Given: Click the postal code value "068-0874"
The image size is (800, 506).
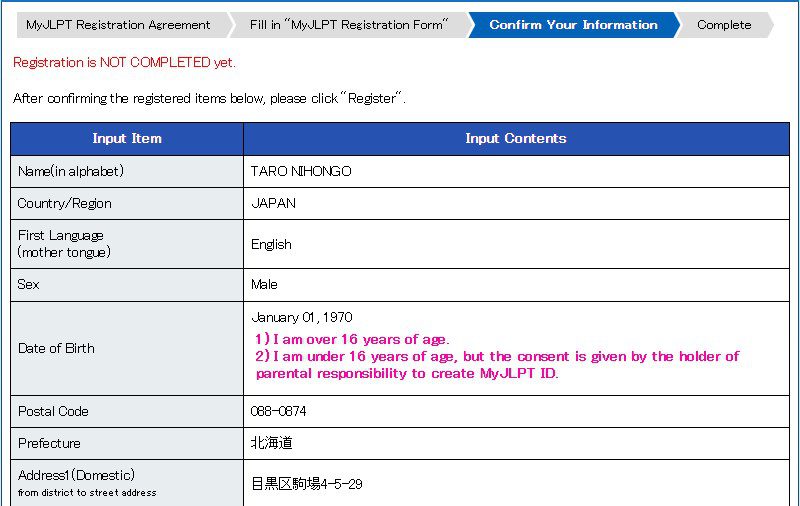Looking at the screenshot, I should 279,411.
